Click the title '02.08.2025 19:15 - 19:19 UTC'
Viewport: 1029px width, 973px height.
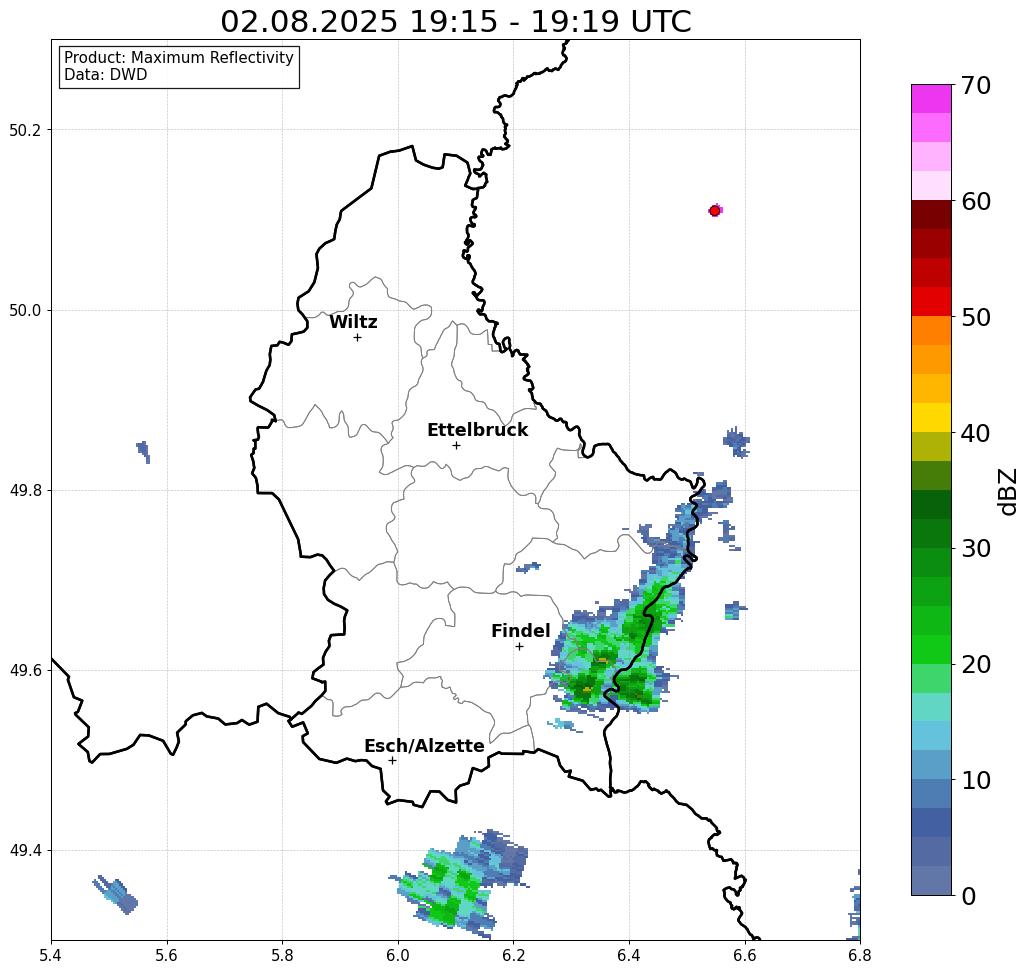coord(455,21)
